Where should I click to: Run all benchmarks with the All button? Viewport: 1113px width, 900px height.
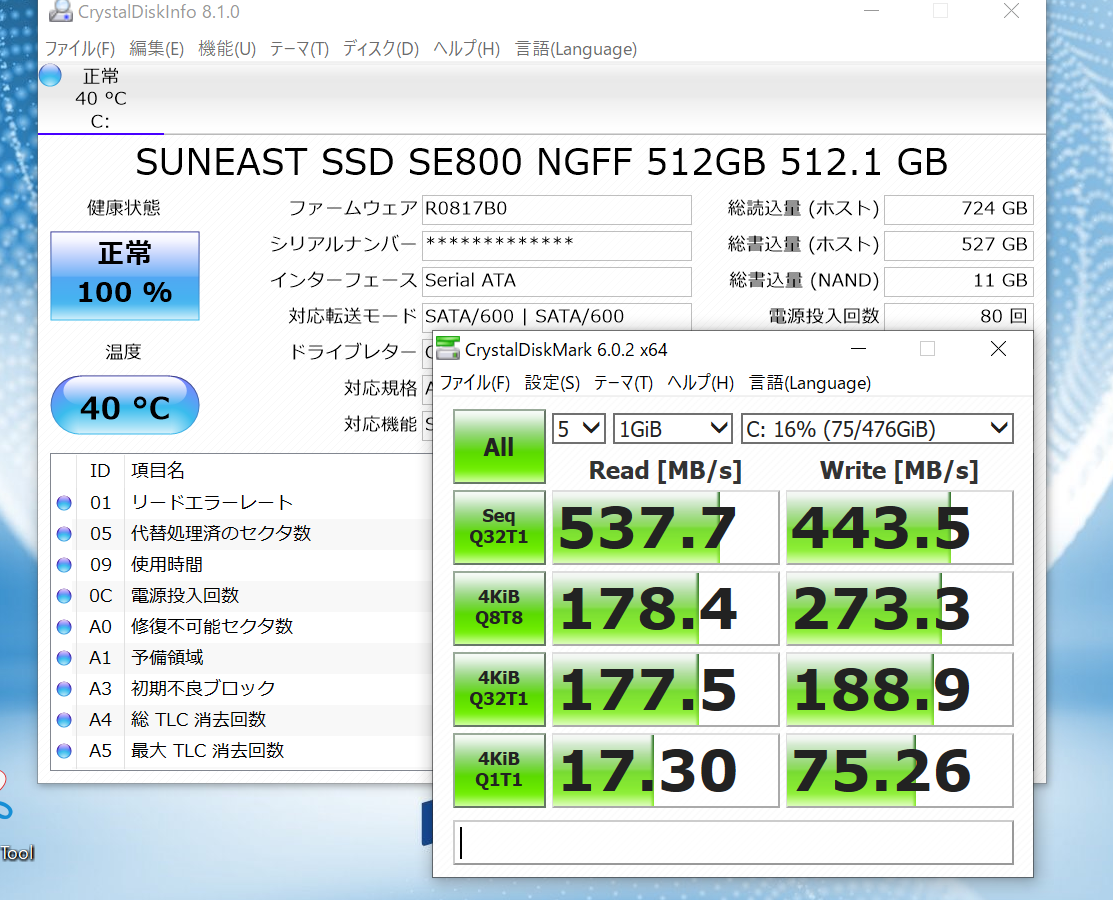click(499, 446)
